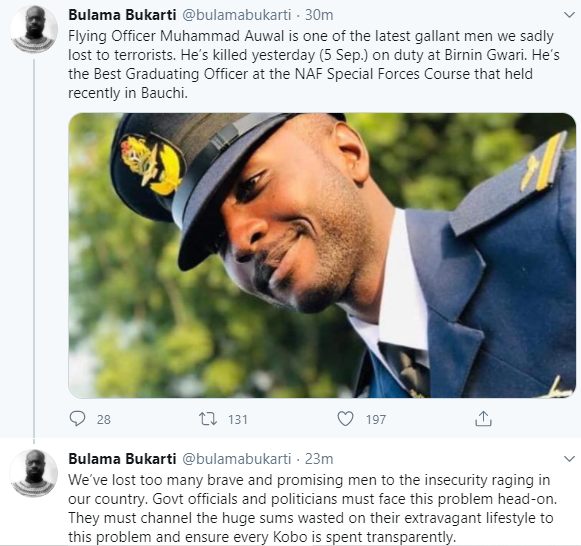
Task: Open second tweet's profile avatar
Action: click(x=34, y=473)
